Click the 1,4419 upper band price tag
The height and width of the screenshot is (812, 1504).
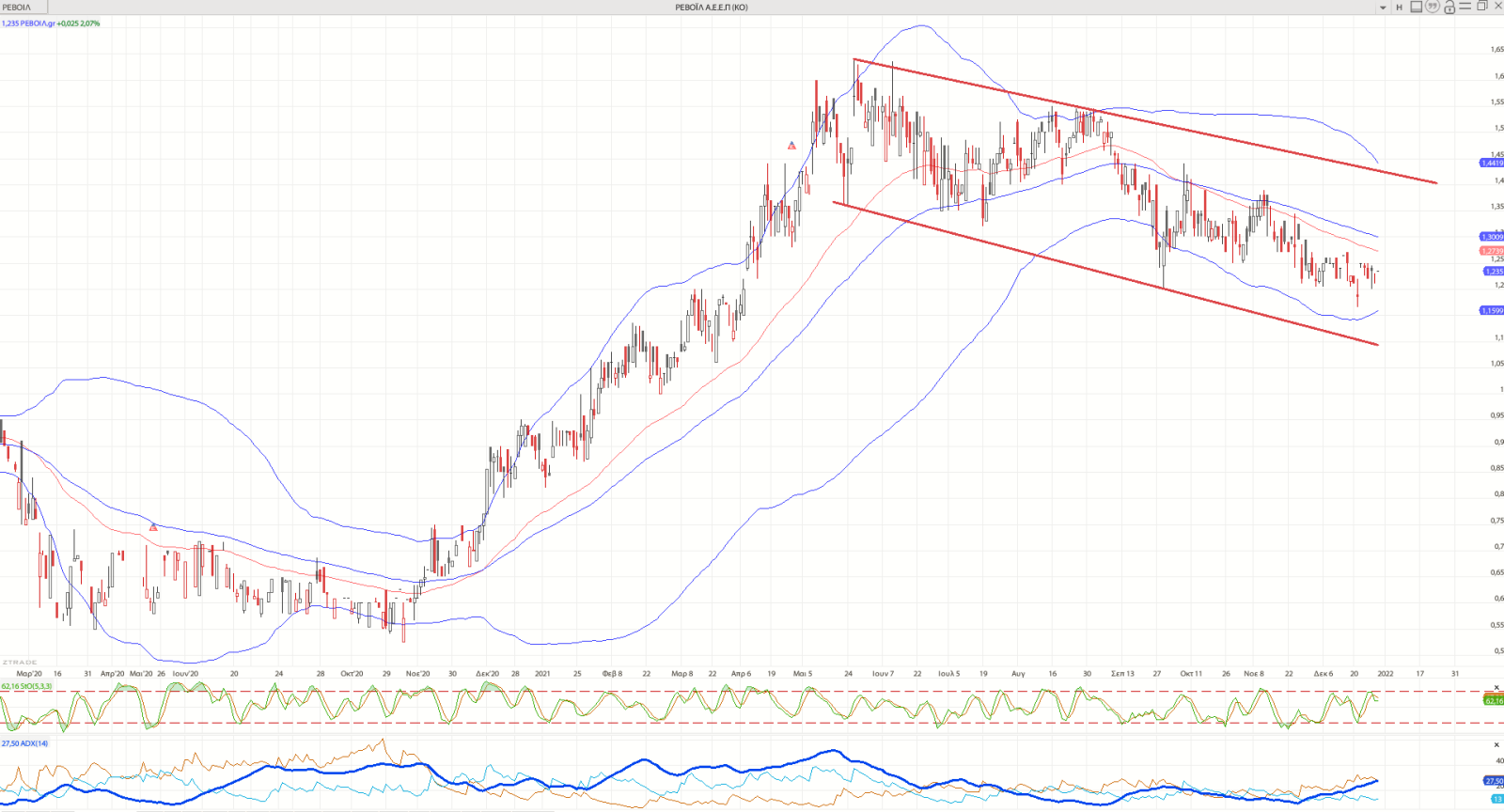coord(1492,163)
